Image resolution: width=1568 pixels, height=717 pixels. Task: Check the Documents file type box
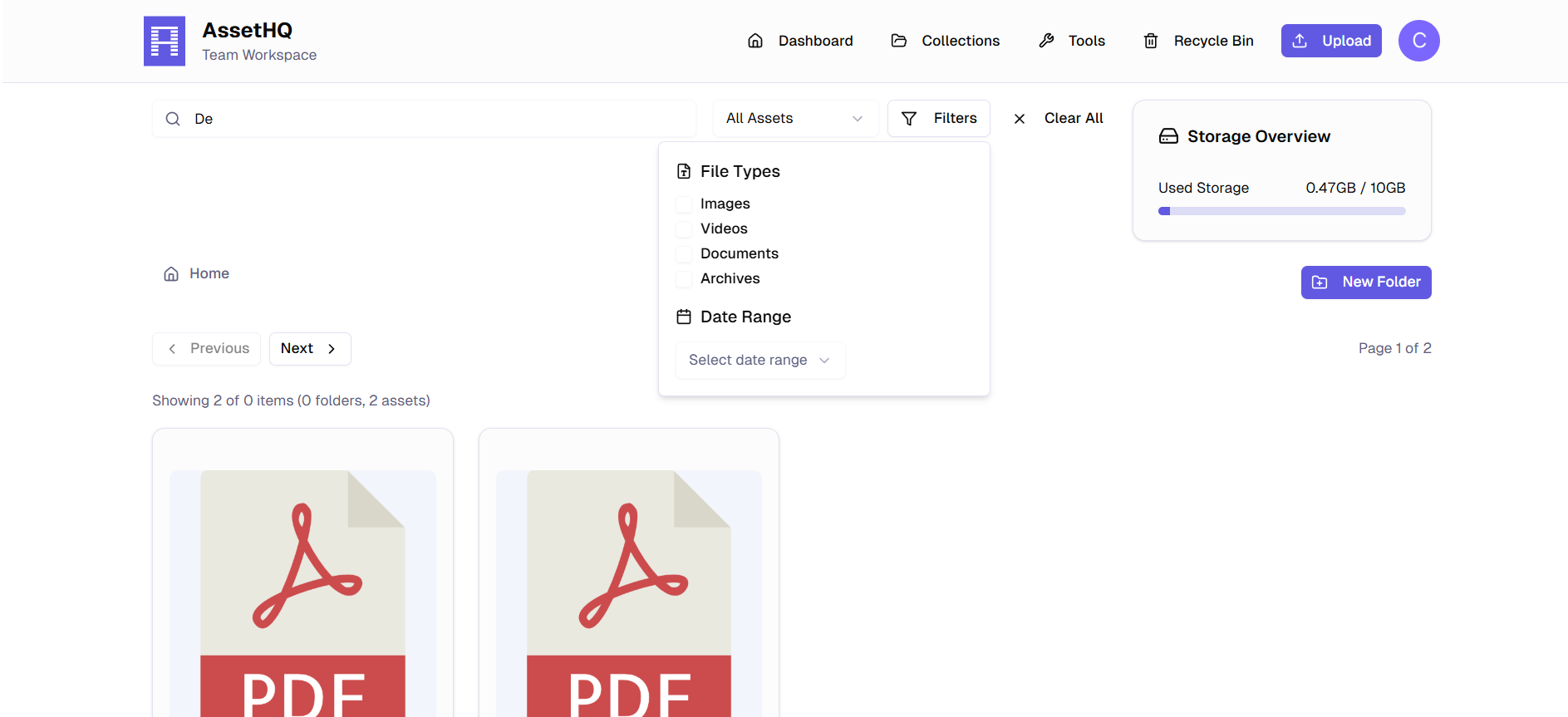click(684, 254)
